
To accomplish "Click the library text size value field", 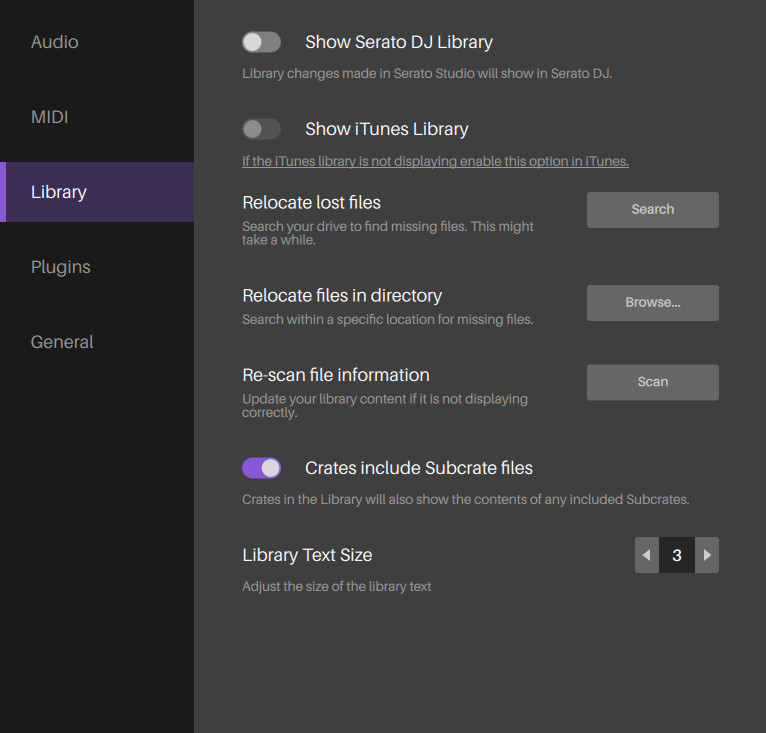I will point(677,555).
